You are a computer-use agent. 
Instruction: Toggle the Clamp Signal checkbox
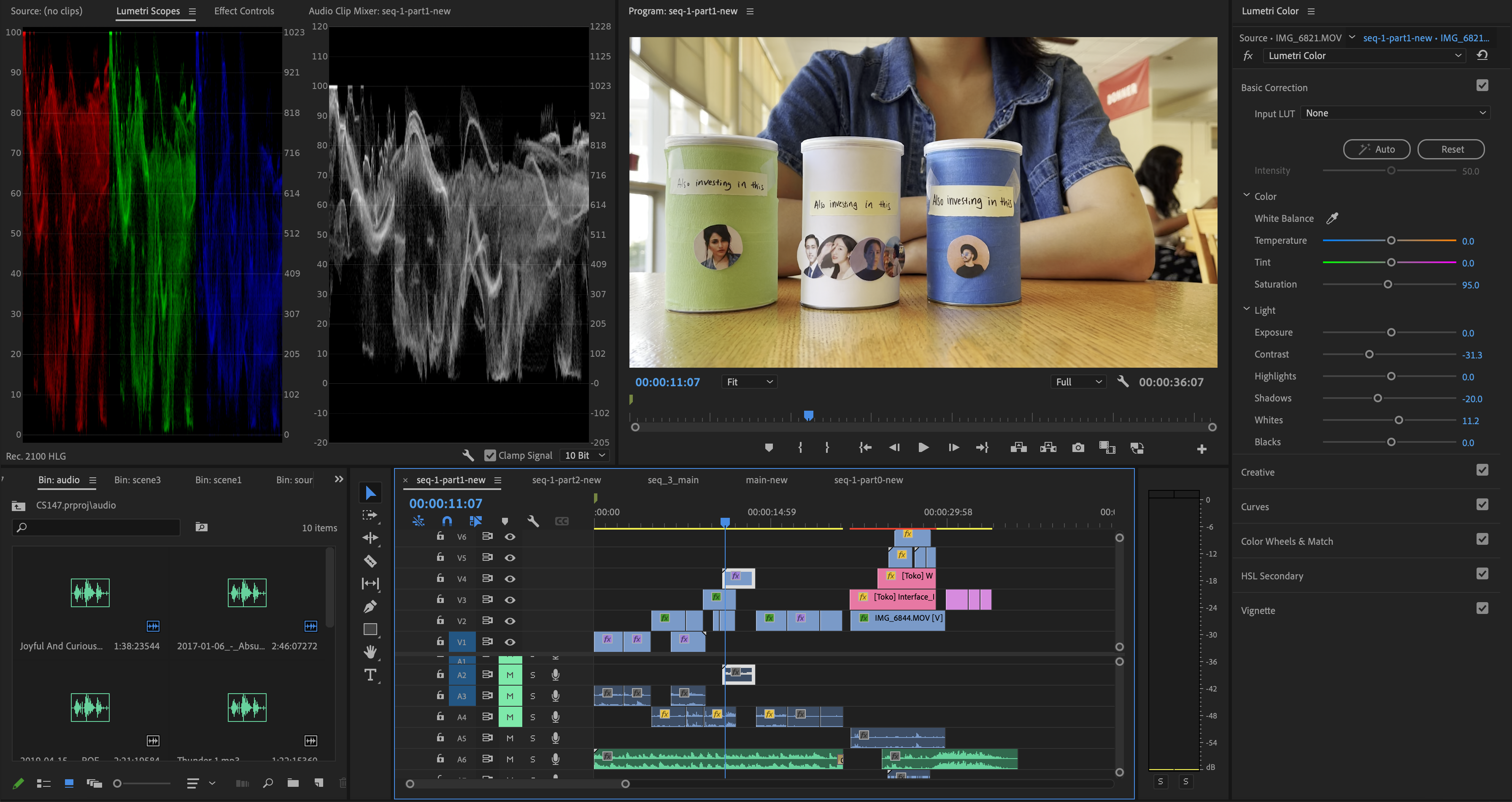(489, 455)
